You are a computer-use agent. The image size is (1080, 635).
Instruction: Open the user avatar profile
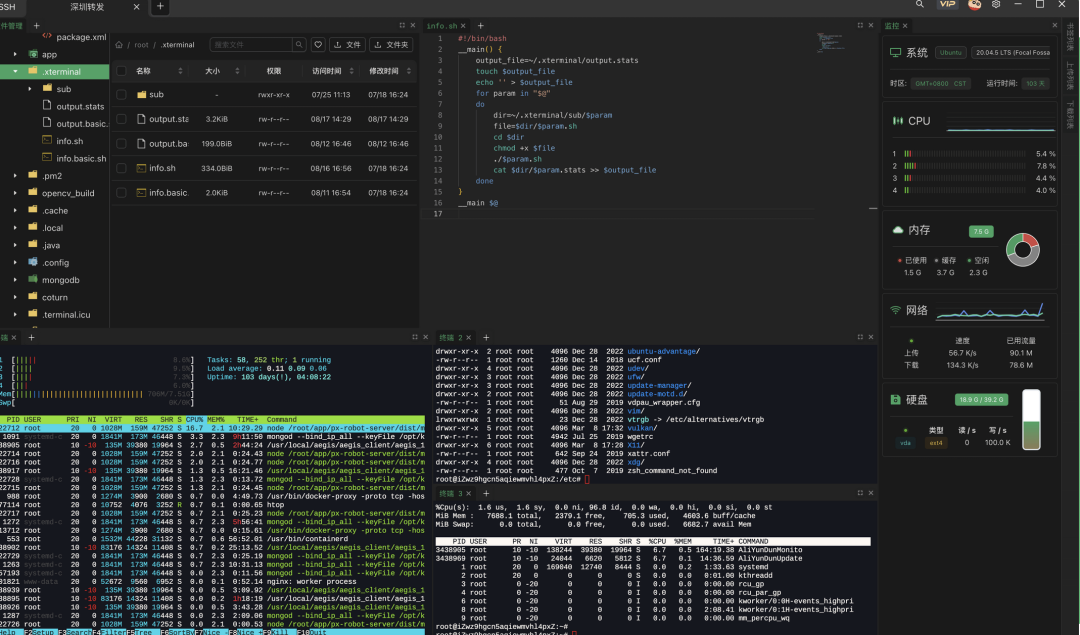975,4
